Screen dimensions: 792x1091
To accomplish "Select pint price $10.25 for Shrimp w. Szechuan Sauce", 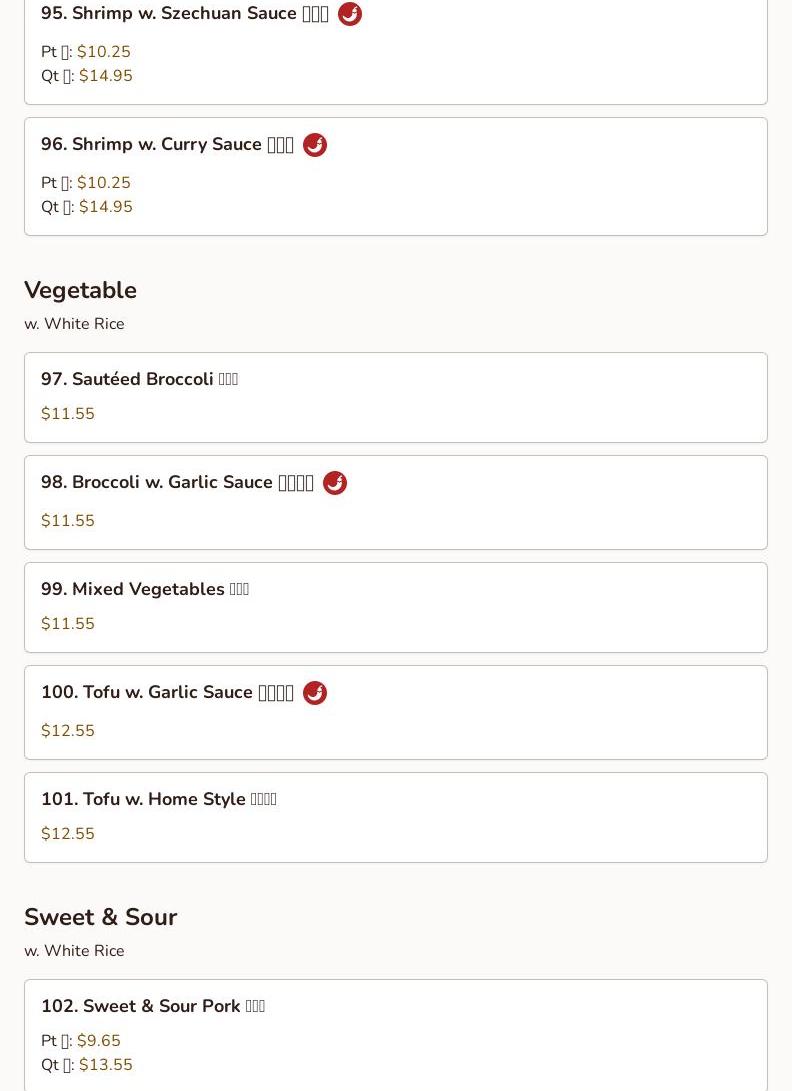I will (x=104, y=52).
